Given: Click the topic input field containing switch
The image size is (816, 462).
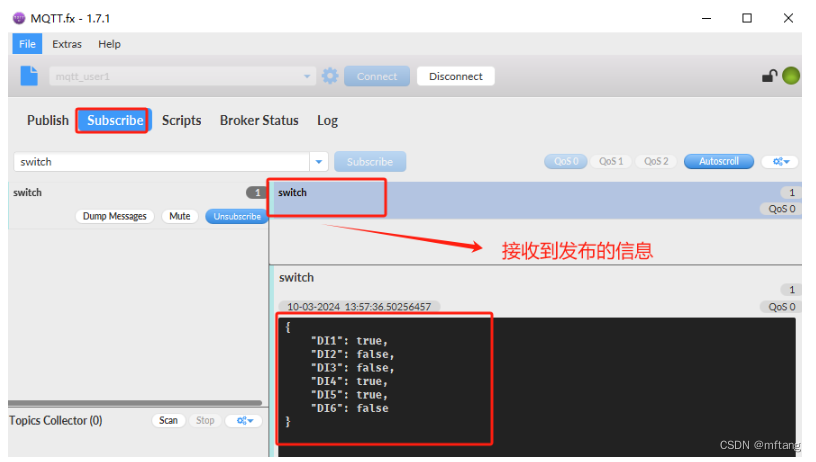Looking at the screenshot, I should click(161, 162).
